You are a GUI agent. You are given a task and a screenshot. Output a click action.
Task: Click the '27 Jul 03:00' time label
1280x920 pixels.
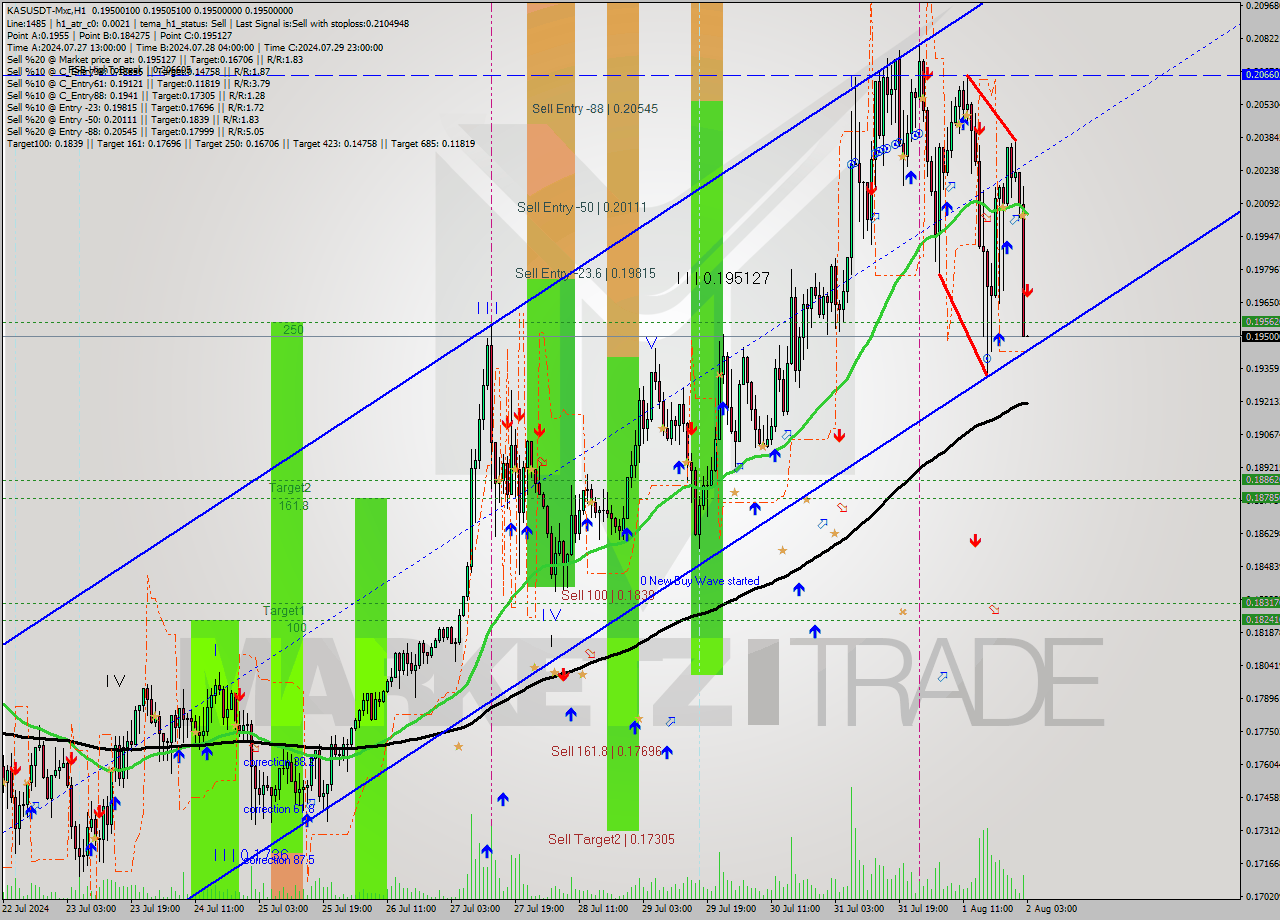pyautogui.click(x=475, y=909)
